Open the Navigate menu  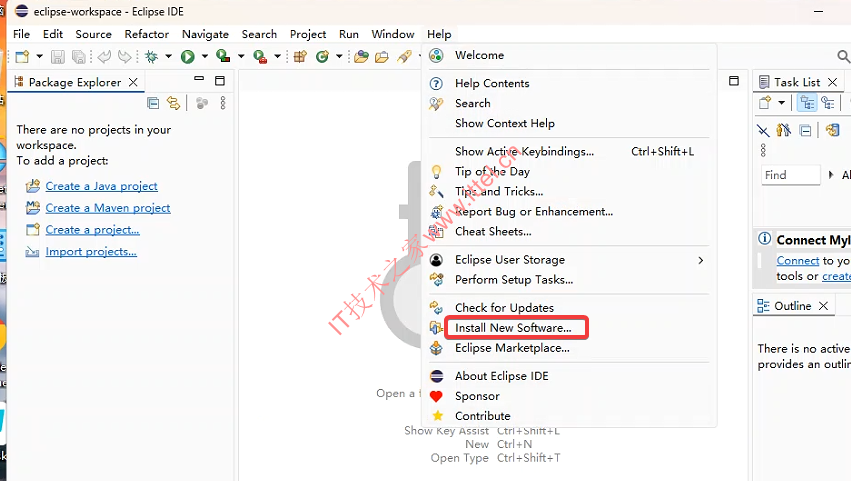coord(205,34)
